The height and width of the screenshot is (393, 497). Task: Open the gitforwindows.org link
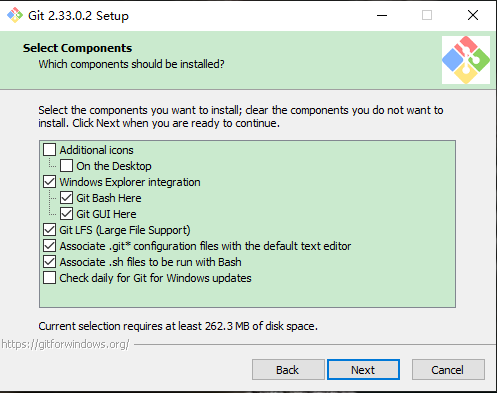coord(65,344)
